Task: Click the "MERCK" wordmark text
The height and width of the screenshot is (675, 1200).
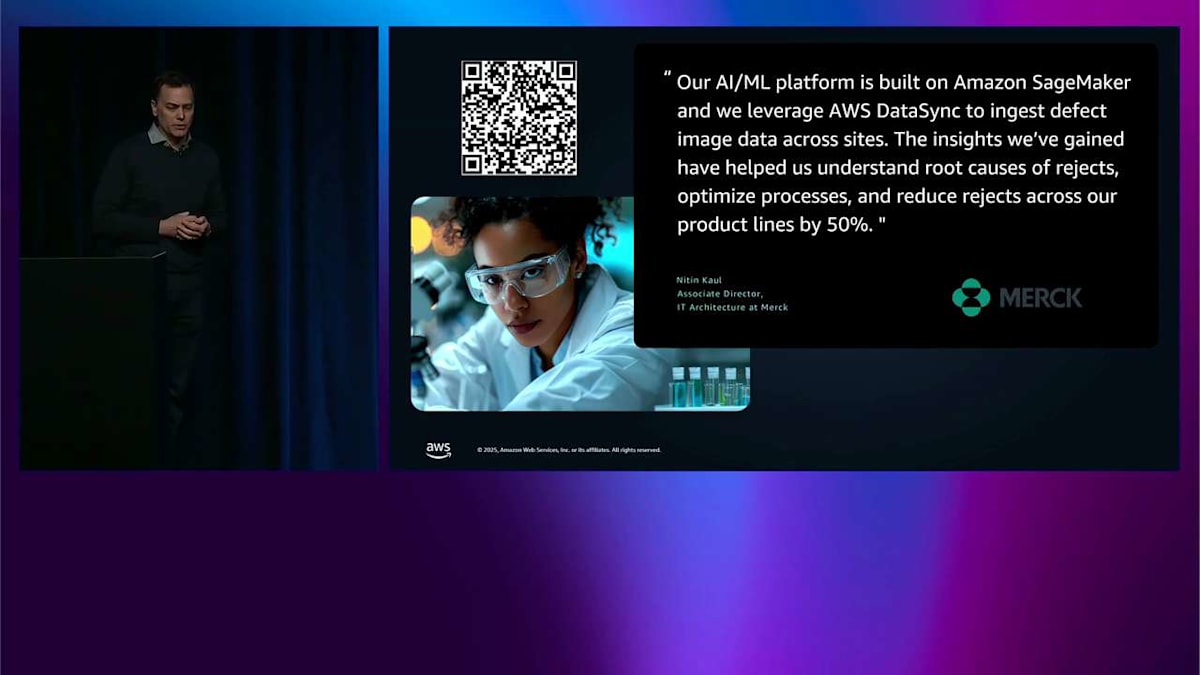Action: point(1040,298)
